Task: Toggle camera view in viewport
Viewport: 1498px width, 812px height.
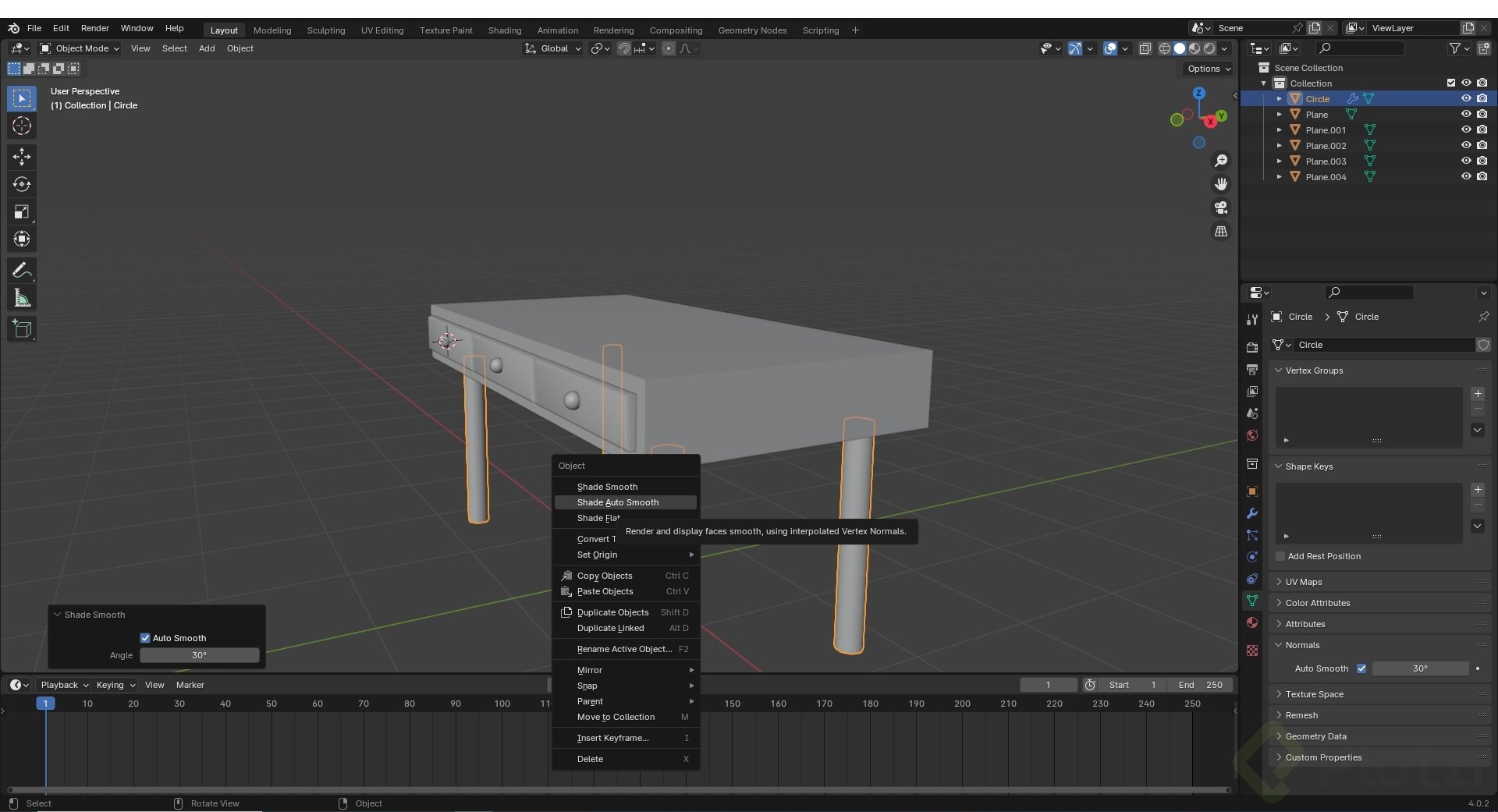Action: pyautogui.click(x=1221, y=207)
